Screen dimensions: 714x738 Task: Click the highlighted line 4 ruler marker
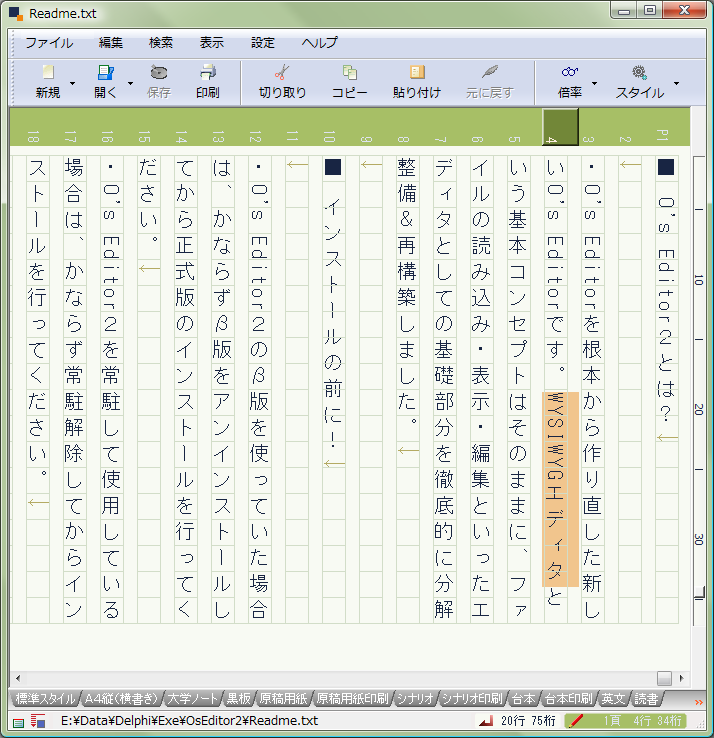[560, 127]
